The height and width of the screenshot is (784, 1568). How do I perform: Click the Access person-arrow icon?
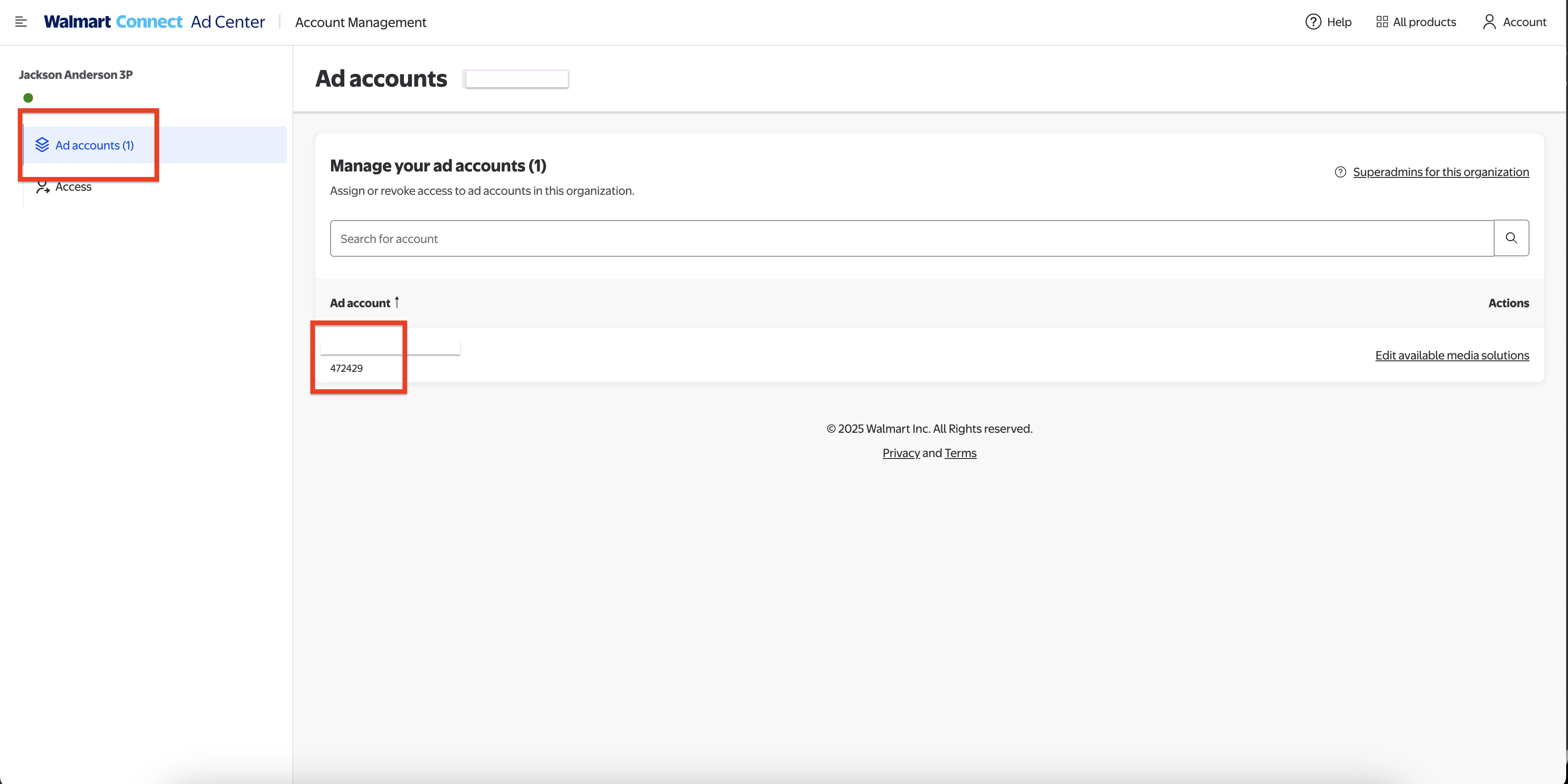tap(42, 187)
